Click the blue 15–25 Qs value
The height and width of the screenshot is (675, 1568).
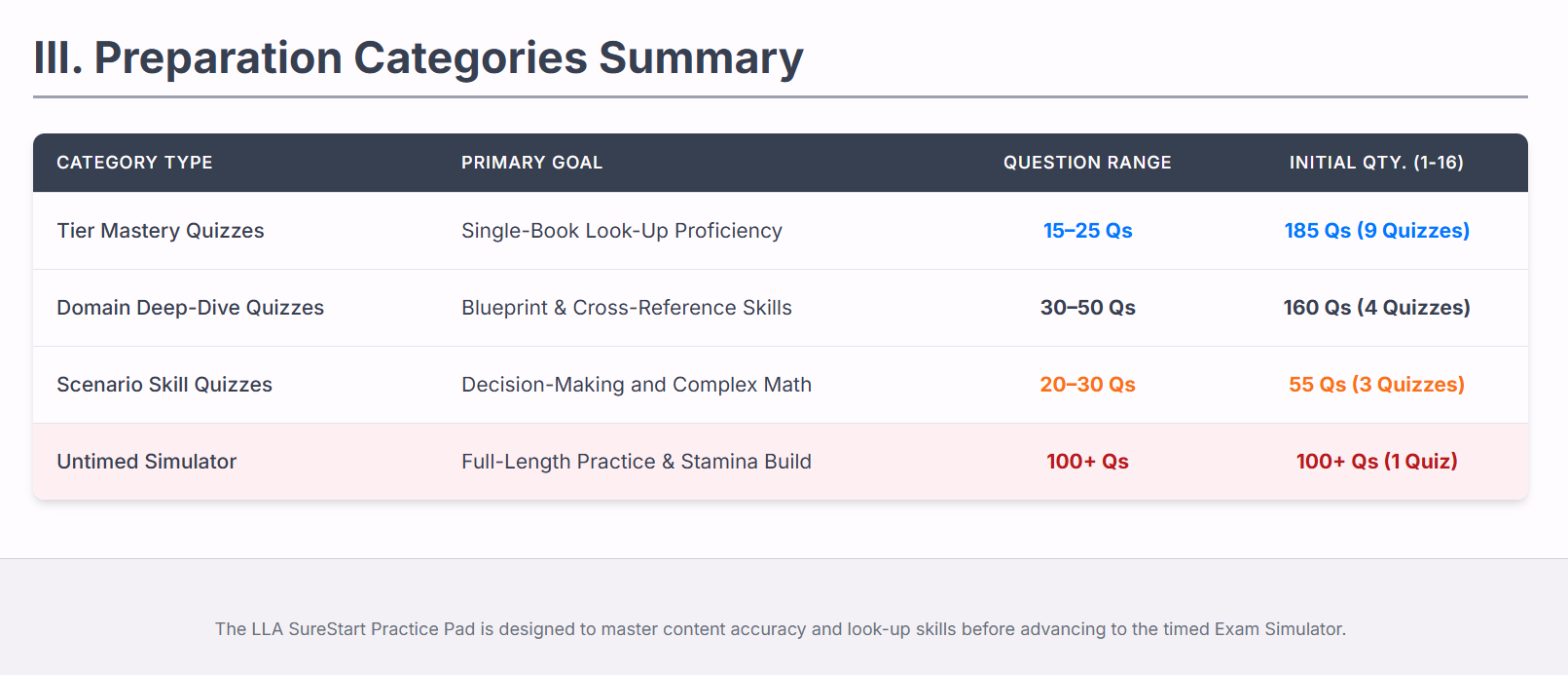pyautogui.click(x=1087, y=231)
